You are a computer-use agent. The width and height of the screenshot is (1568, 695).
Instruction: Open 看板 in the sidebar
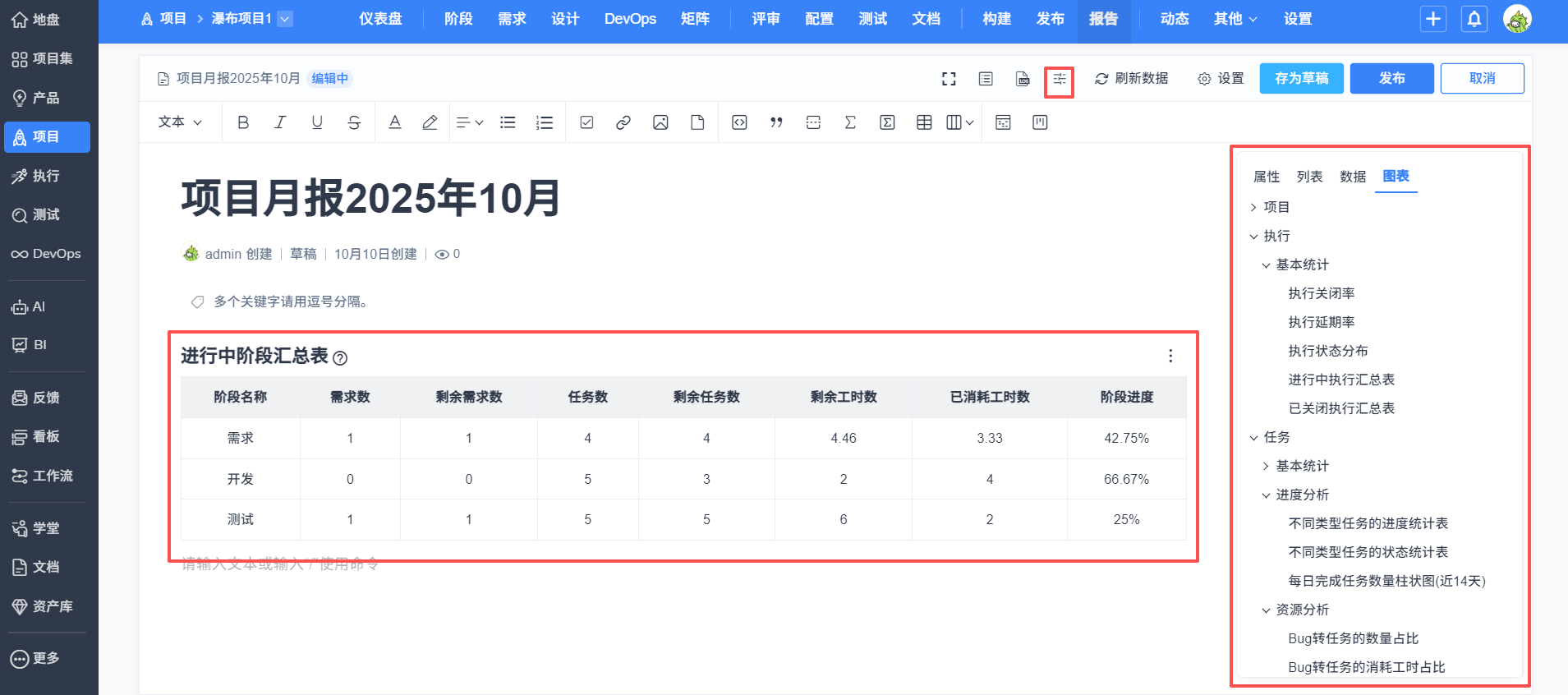click(x=47, y=436)
